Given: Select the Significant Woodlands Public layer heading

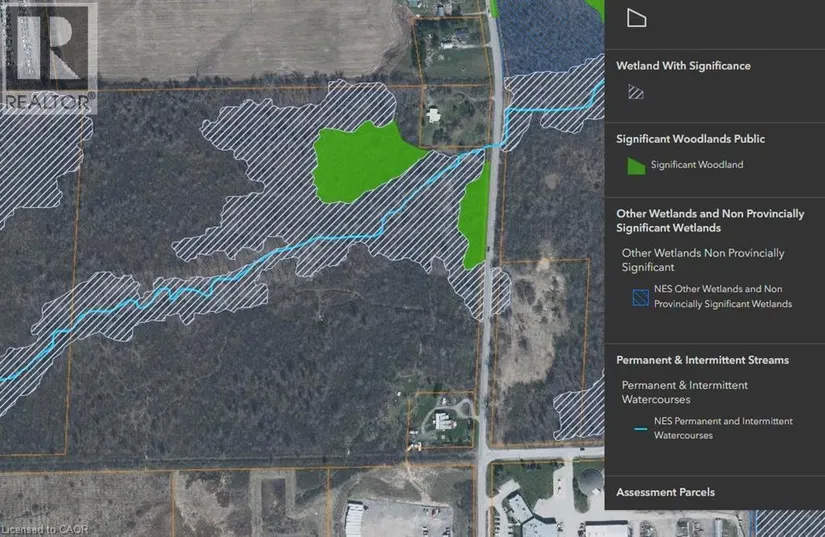Looking at the screenshot, I should click(x=690, y=139).
